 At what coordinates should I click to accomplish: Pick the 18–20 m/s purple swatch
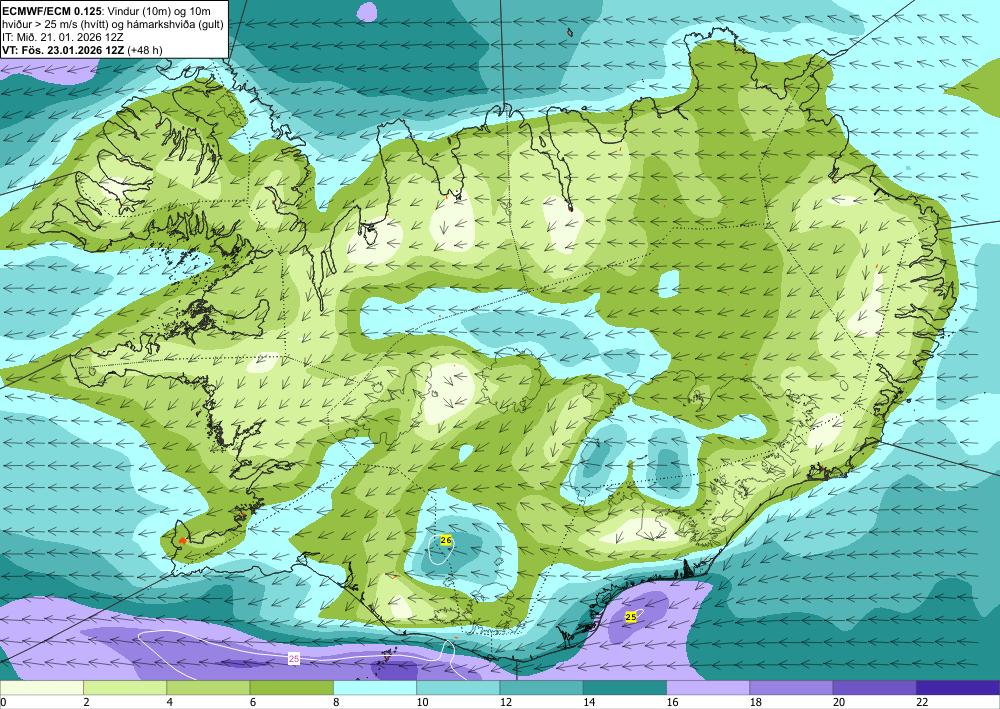791,688
